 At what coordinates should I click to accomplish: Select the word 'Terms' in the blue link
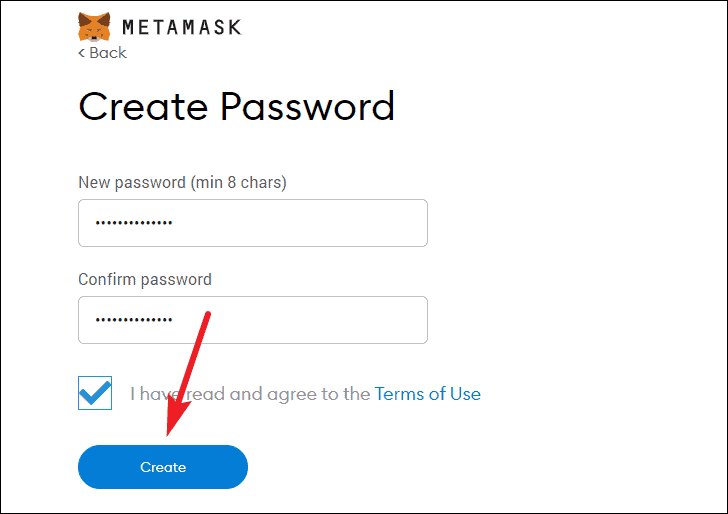coord(400,394)
